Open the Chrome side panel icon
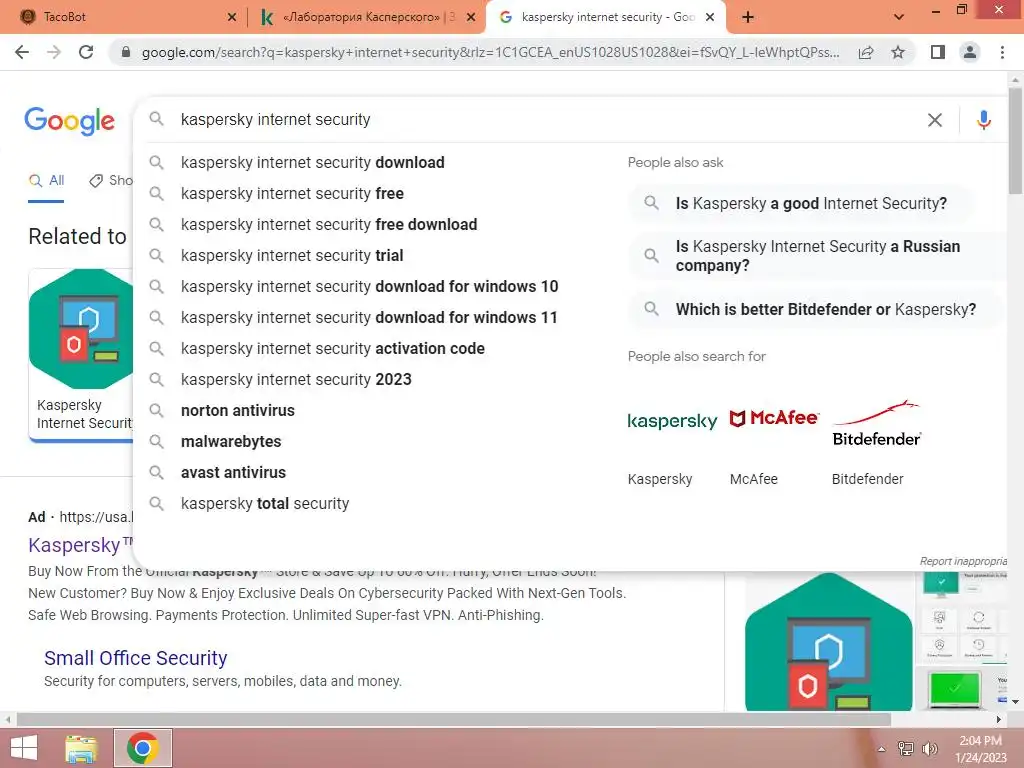Screen dimensions: 1024x768 tap(938, 52)
